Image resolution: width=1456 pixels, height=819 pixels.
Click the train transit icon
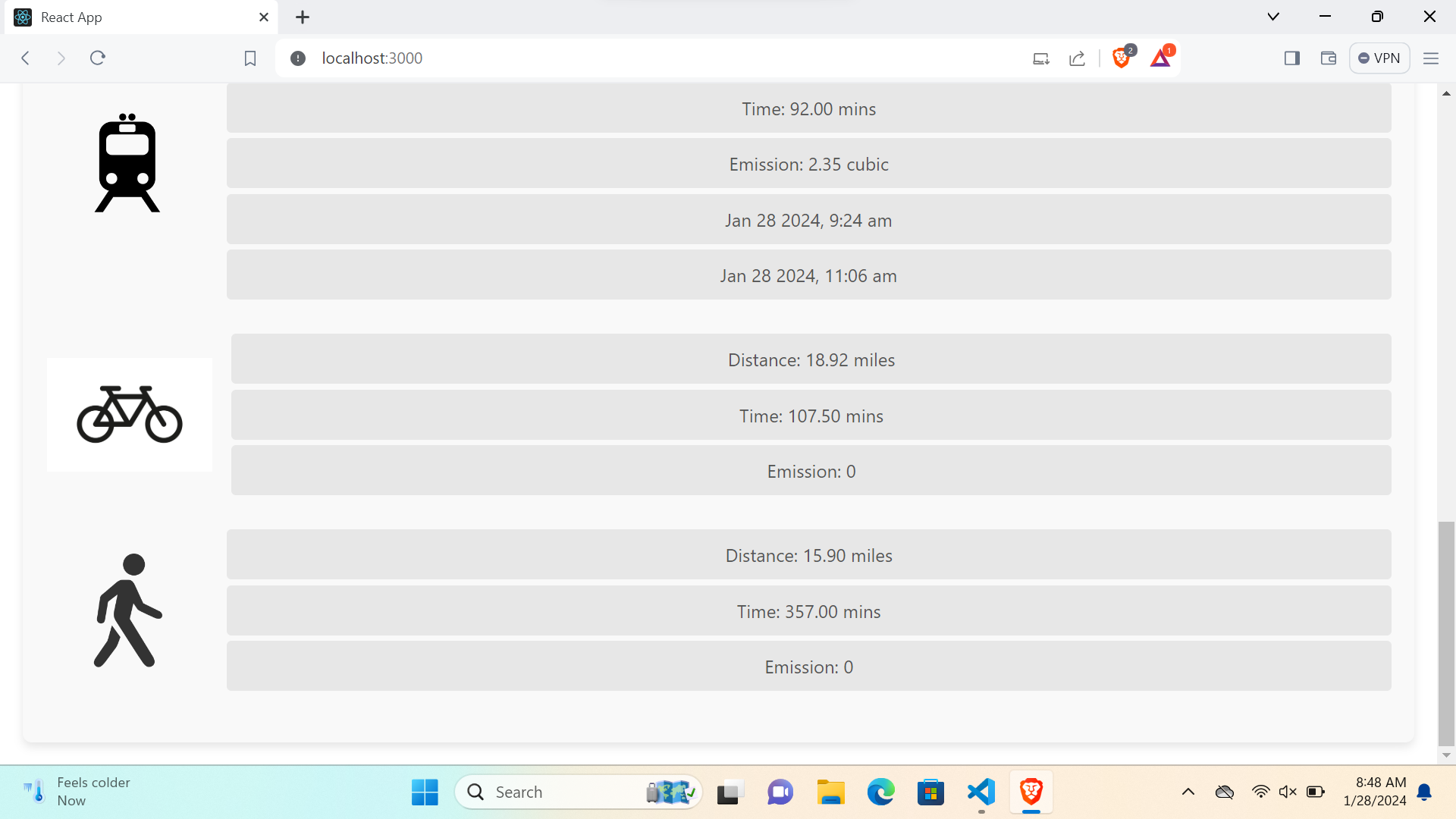(x=127, y=163)
